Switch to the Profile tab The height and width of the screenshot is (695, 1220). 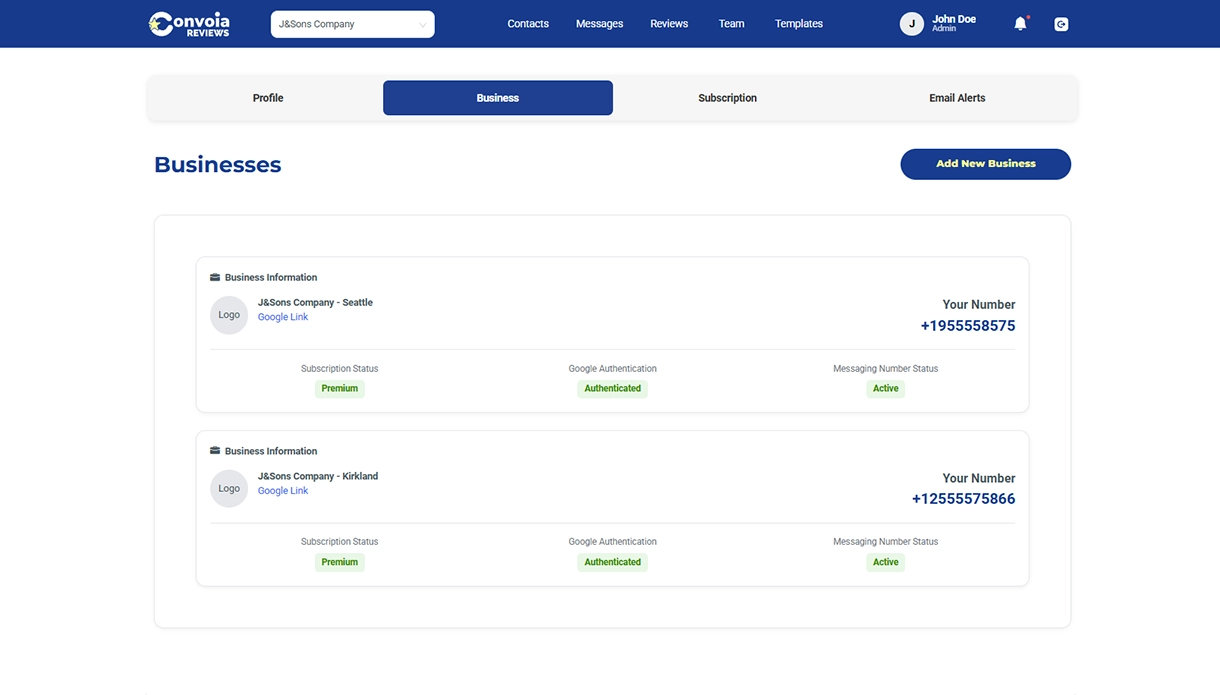tap(268, 98)
